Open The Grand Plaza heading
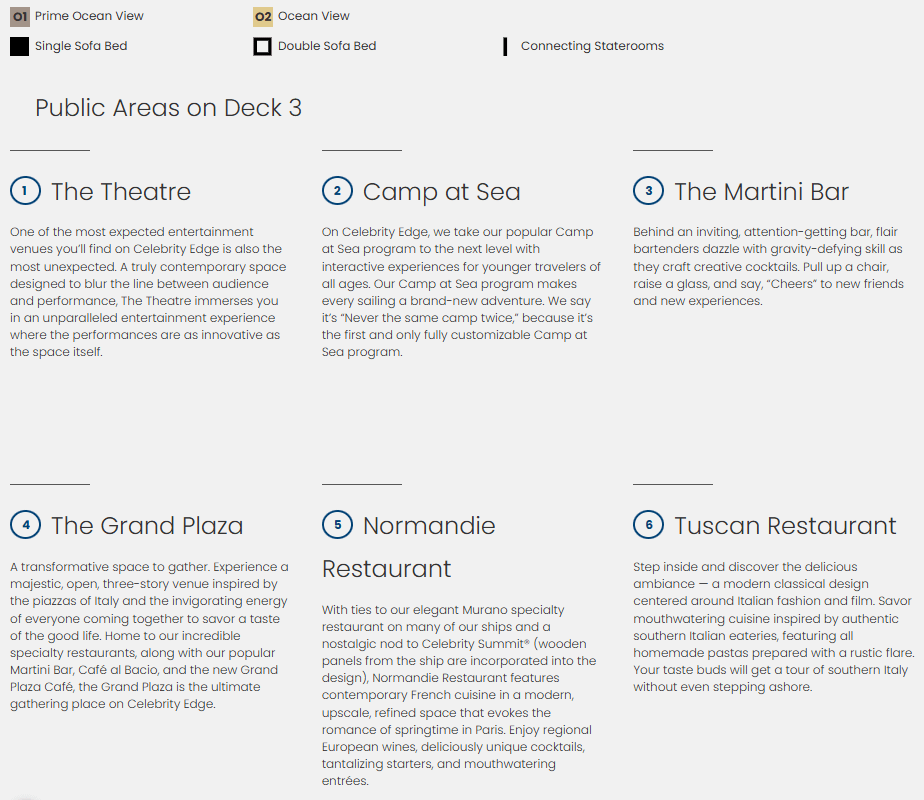The image size is (924, 800). pyautogui.click(x=147, y=525)
